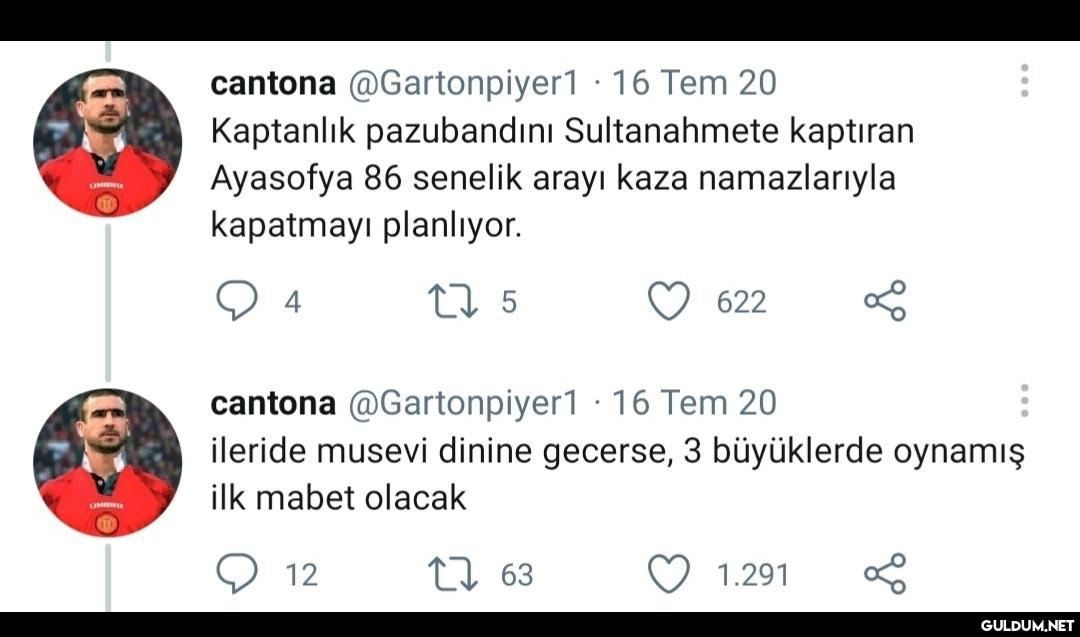Click the cantona display name on second tweet
This screenshot has height=637, width=1080.
coord(272,402)
